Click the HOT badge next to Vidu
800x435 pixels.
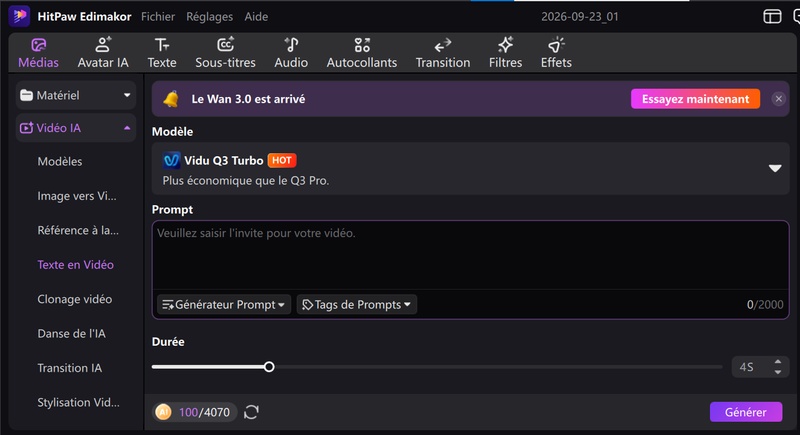click(282, 161)
